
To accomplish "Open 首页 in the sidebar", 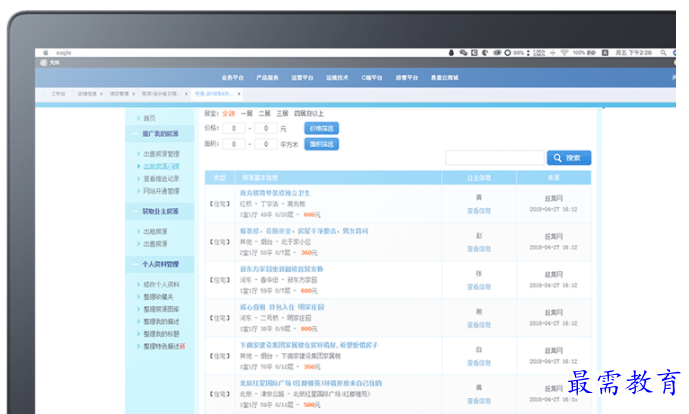I will pyautogui.click(x=149, y=118).
